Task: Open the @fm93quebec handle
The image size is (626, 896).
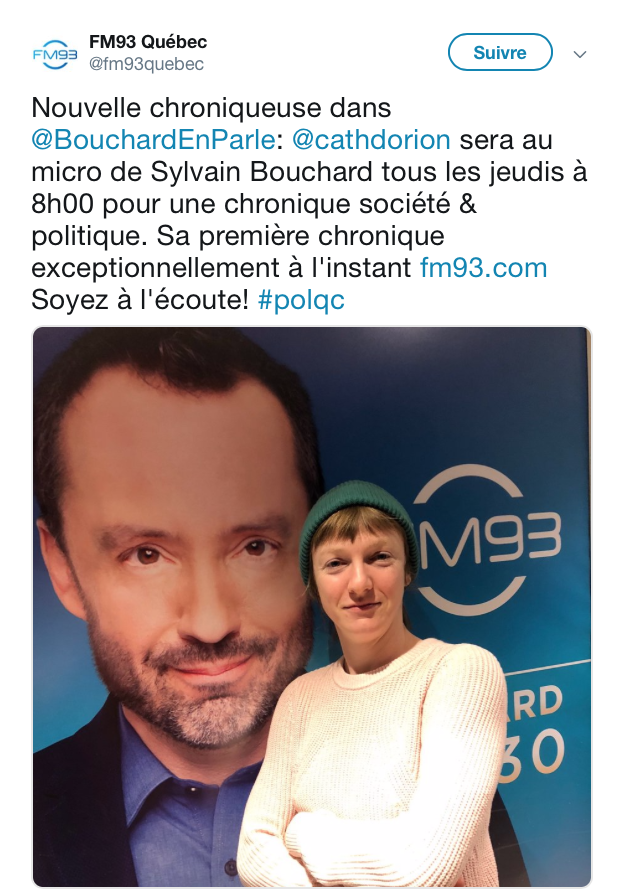Action: 146,64
